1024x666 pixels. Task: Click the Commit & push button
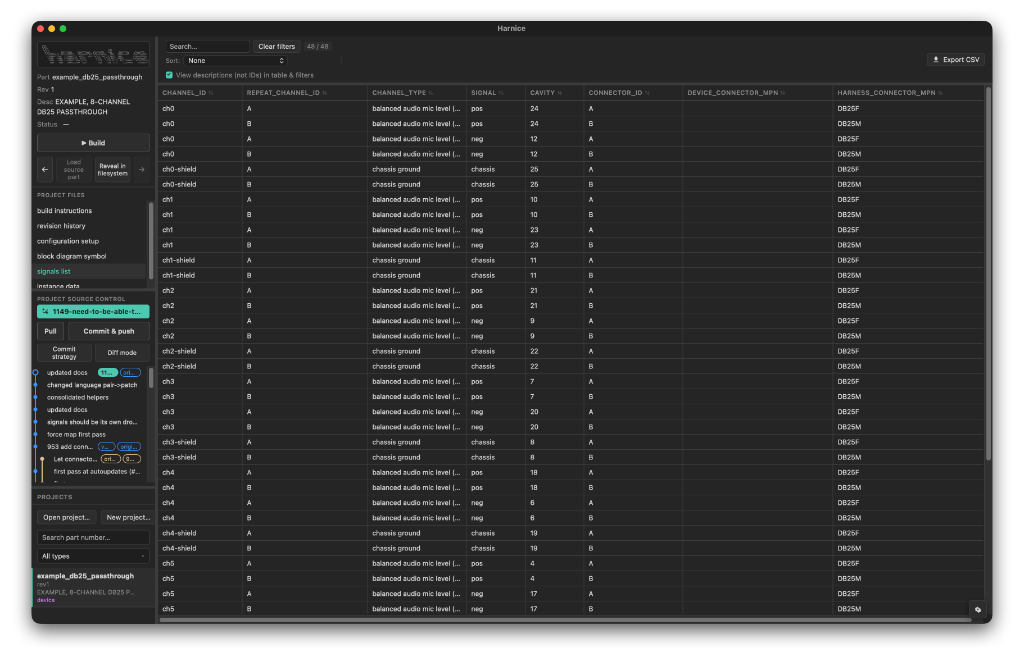[x=109, y=331]
